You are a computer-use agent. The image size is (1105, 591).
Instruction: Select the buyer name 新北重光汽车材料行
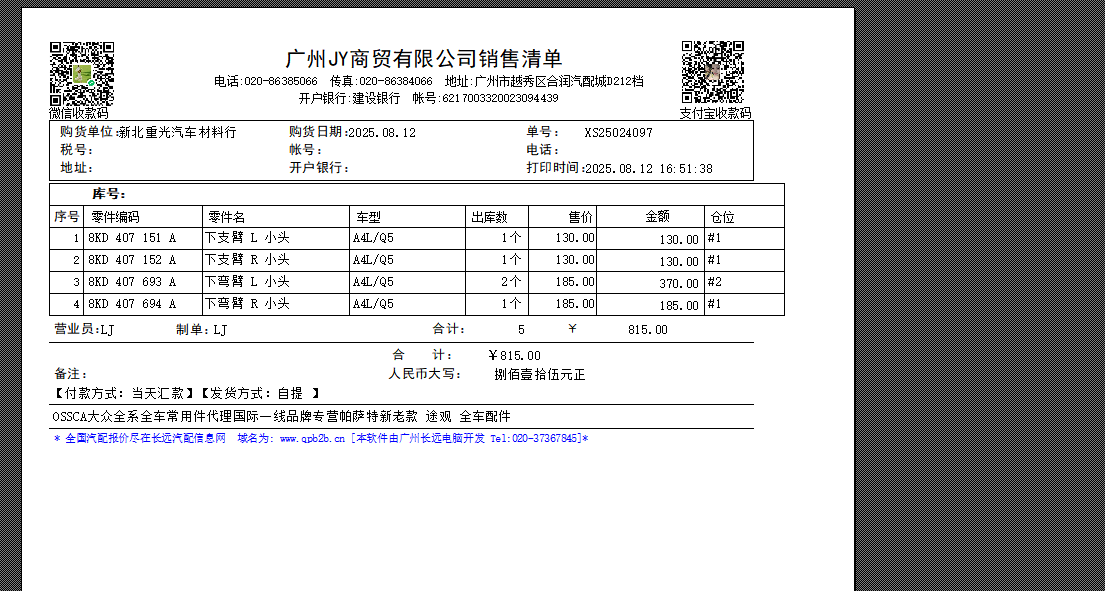click(x=178, y=132)
